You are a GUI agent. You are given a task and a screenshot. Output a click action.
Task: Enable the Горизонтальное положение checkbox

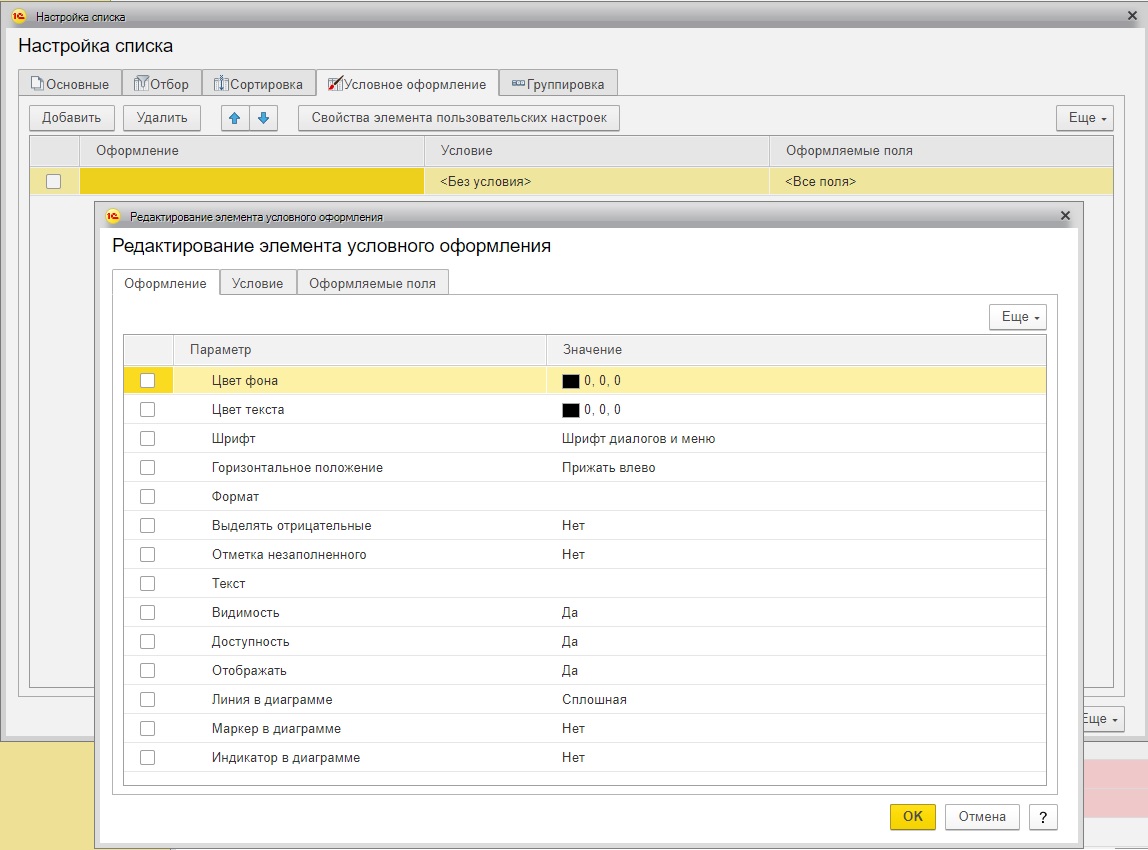pos(147,467)
